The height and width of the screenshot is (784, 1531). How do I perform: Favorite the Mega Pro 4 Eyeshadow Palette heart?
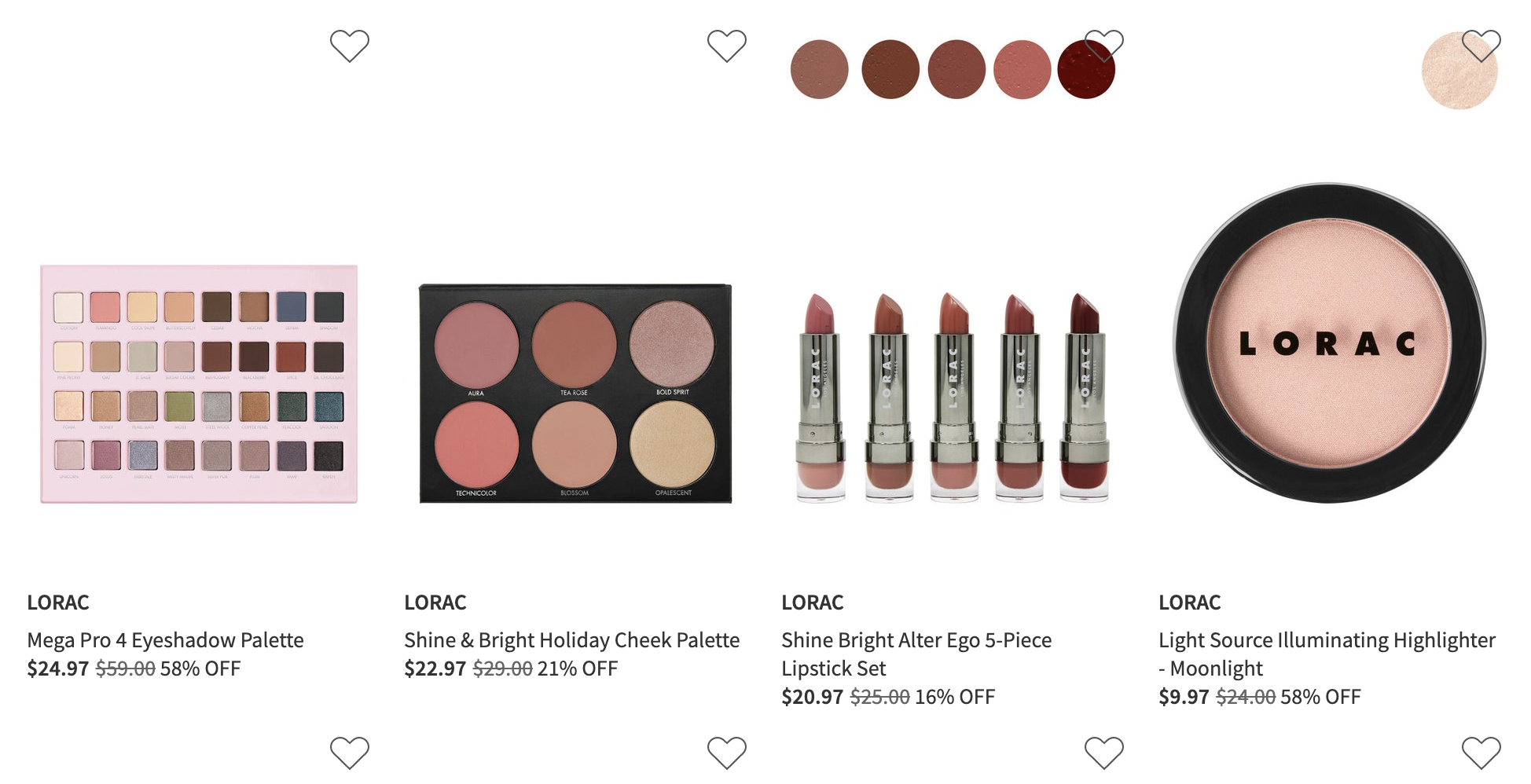coord(350,46)
